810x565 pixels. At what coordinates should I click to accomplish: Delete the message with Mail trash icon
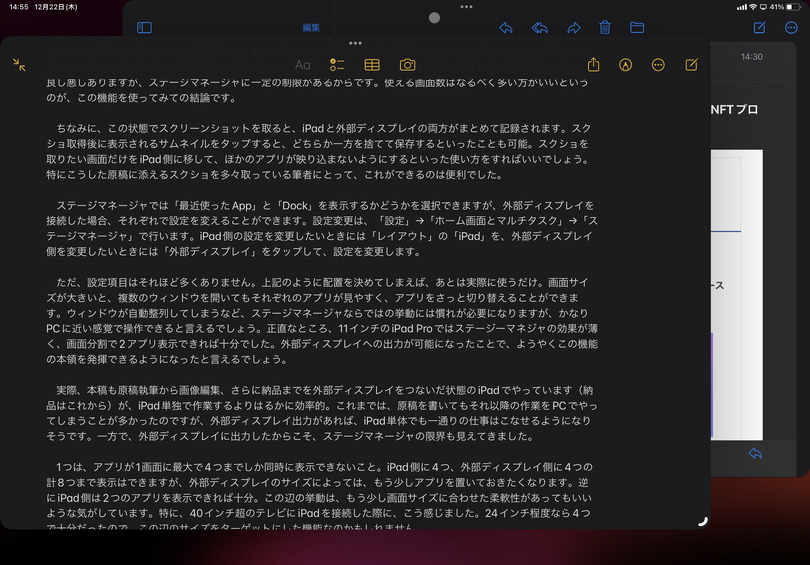point(605,27)
